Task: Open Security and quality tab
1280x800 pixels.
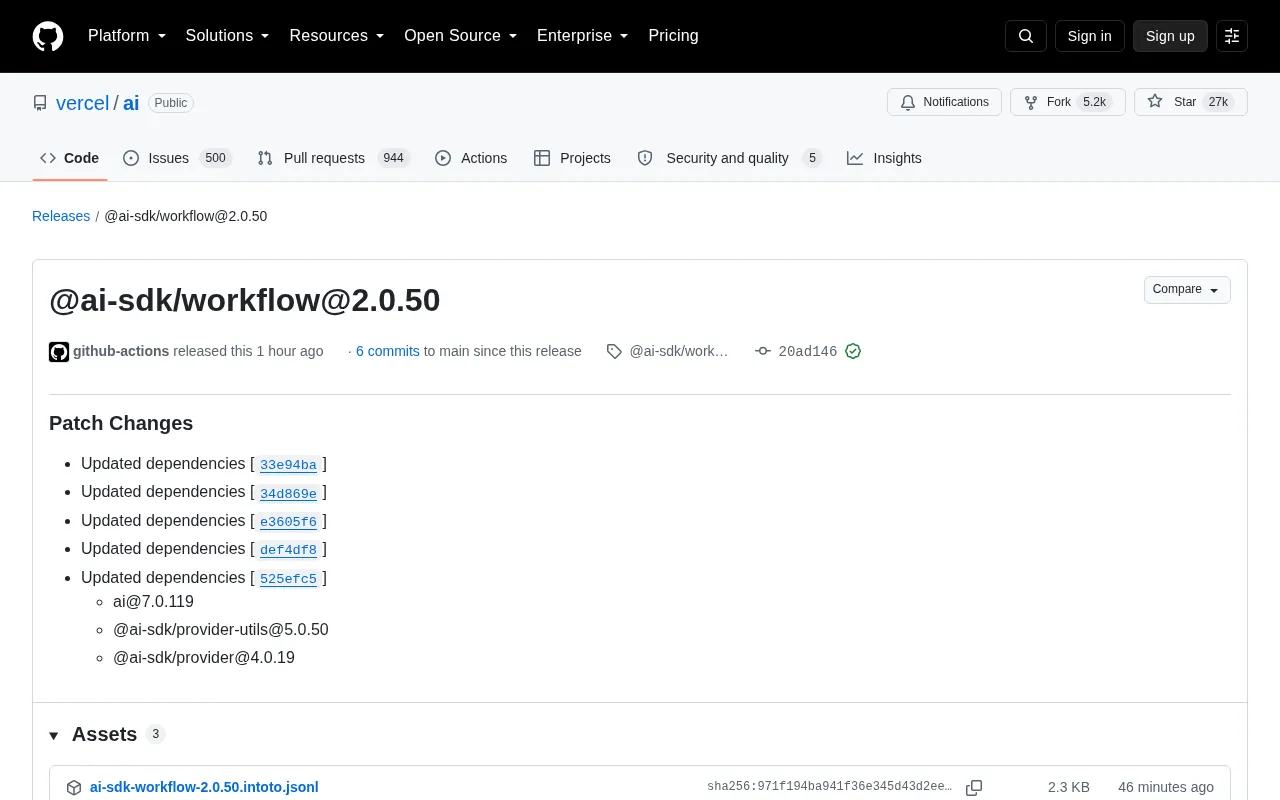Action: [x=729, y=158]
